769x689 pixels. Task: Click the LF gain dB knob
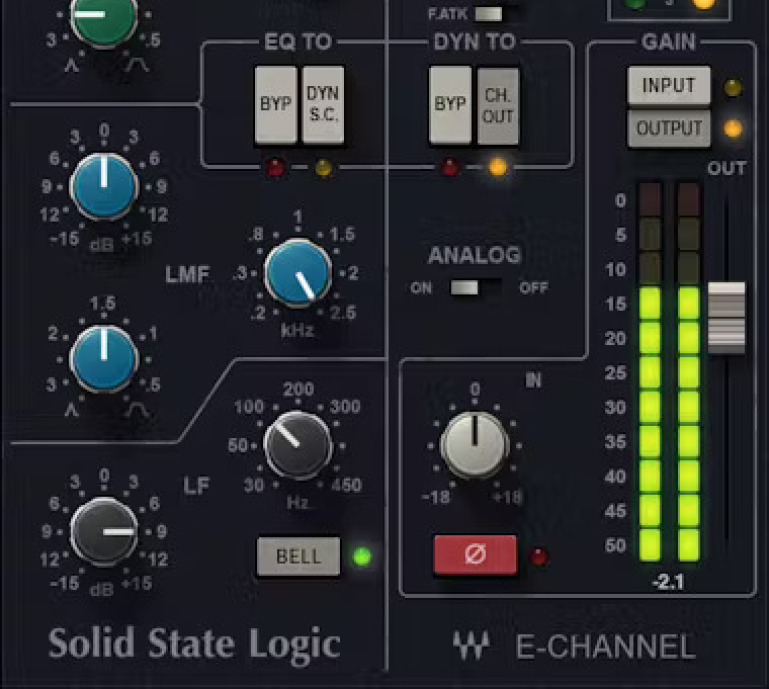pos(104,531)
